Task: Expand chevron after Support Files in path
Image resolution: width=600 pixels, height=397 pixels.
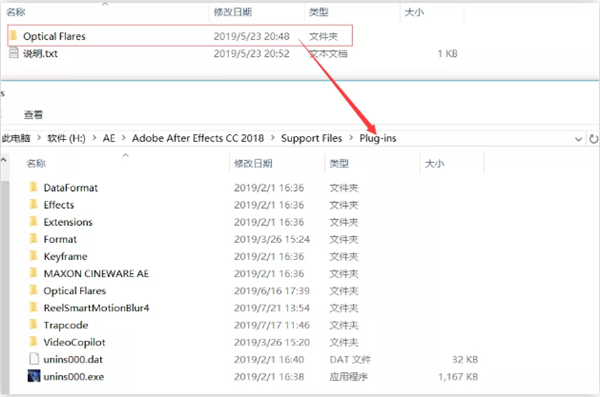Action: pos(351,138)
